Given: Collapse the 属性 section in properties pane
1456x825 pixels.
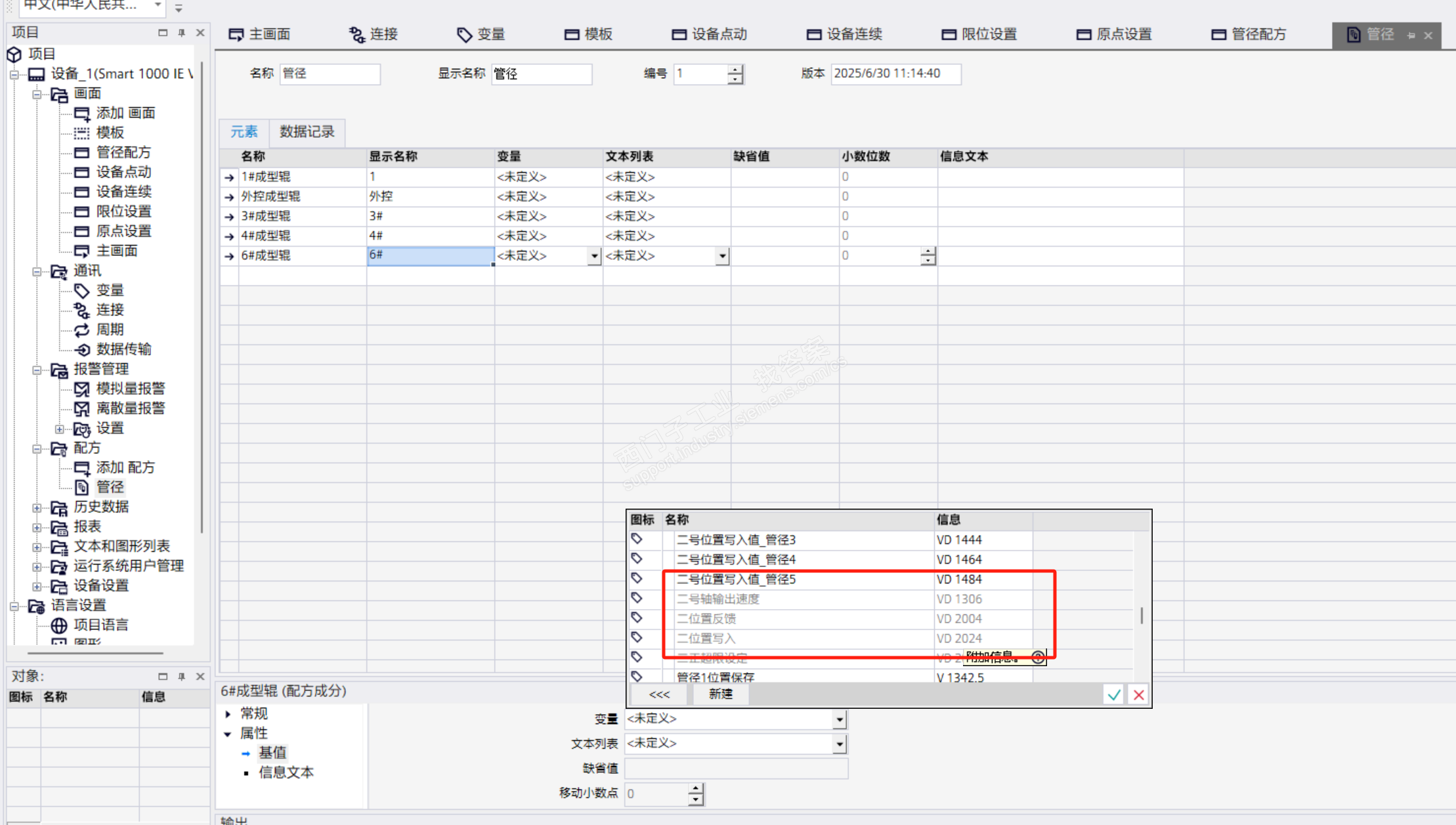Looking at the screenshot, I should 228,733.
